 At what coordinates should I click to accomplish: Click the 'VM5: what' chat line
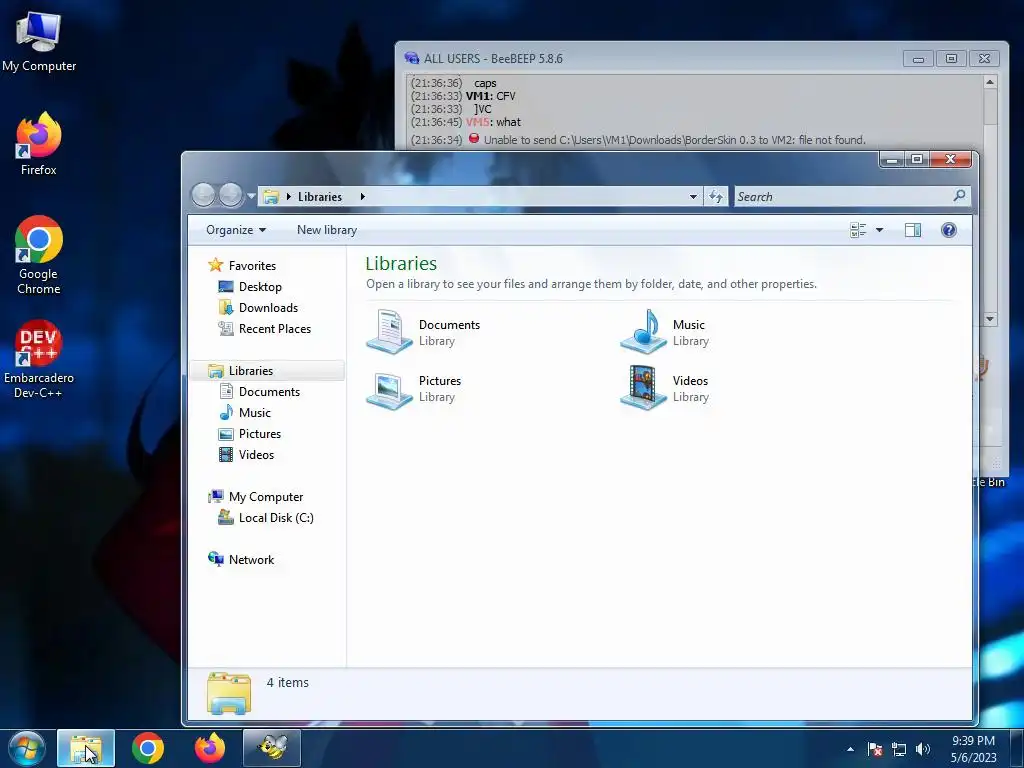493,122
